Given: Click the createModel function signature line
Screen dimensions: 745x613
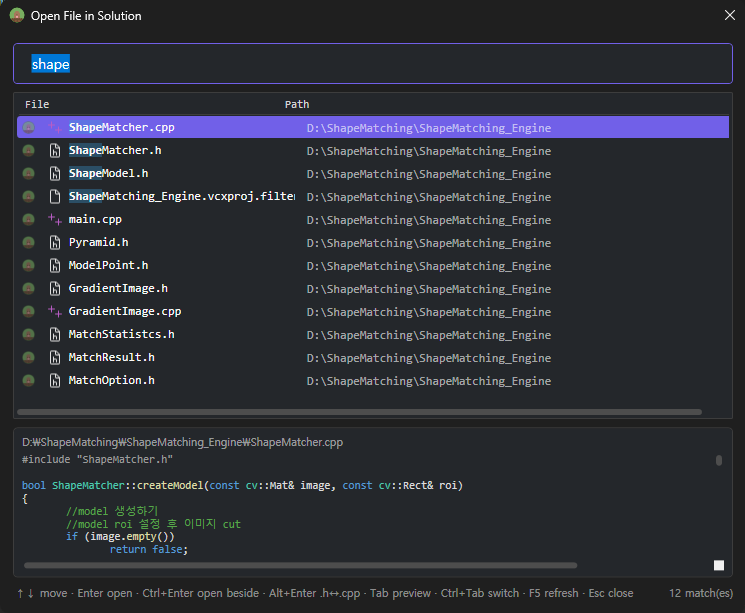Looking at the screenshot, I should 242,485.
